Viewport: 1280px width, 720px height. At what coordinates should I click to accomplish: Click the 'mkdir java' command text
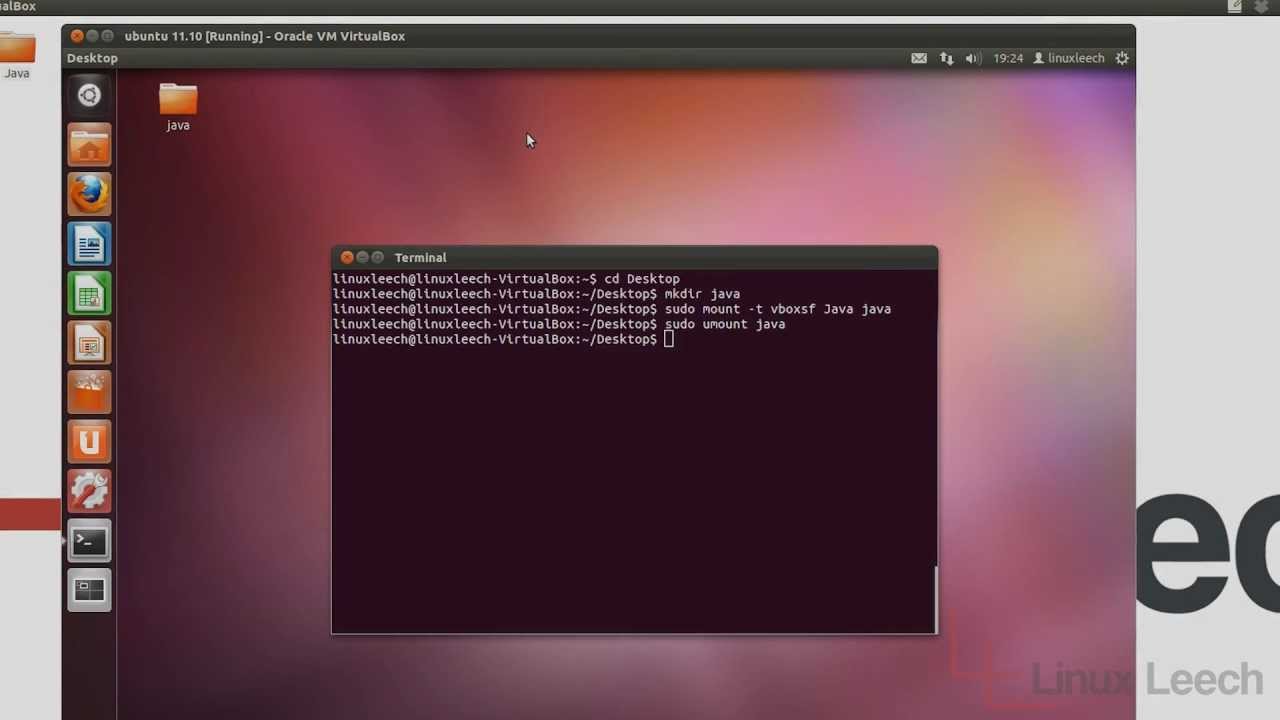tap(702, 294)
